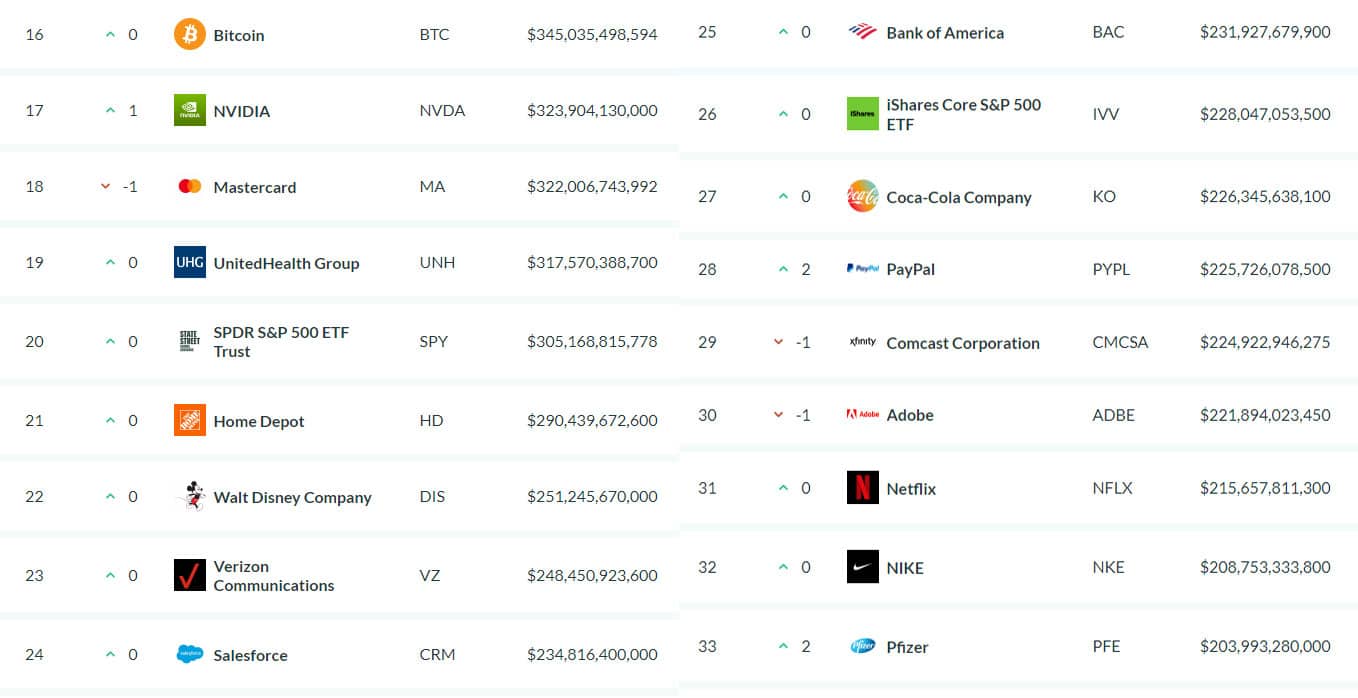Click Walt Disney market cap $251,245,670,000
Screen dimensions: 1358x698
point(592,496)
